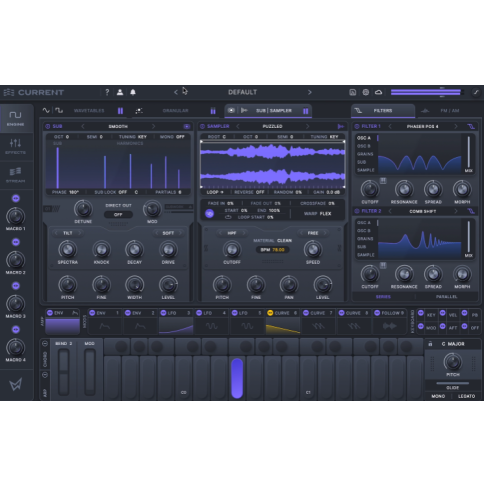Viewport: 485px width, 486px height.
Task: Click the AMP envelope shape icon
Action: point(75,313)
